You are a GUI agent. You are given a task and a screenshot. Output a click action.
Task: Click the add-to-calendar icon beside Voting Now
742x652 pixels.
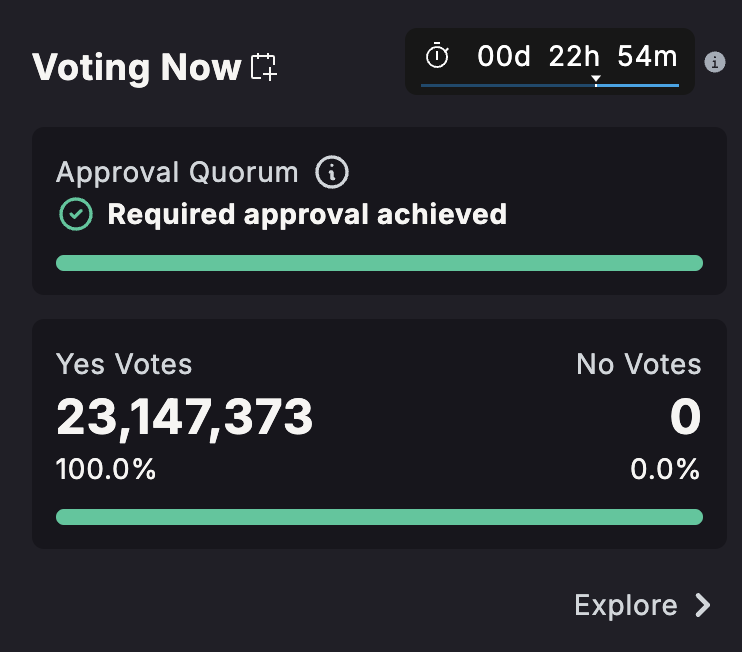[x=264, y=67]
